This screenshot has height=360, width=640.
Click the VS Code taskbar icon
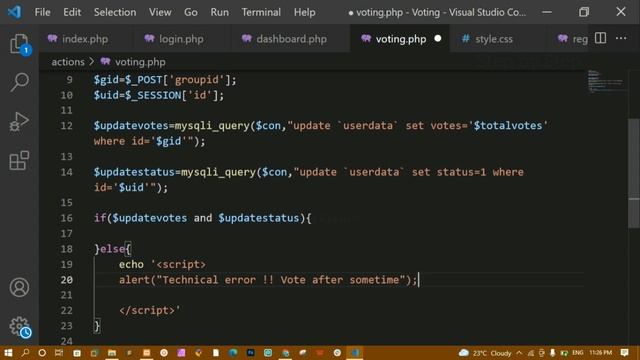pyautogui.click(x=355, y=353)
